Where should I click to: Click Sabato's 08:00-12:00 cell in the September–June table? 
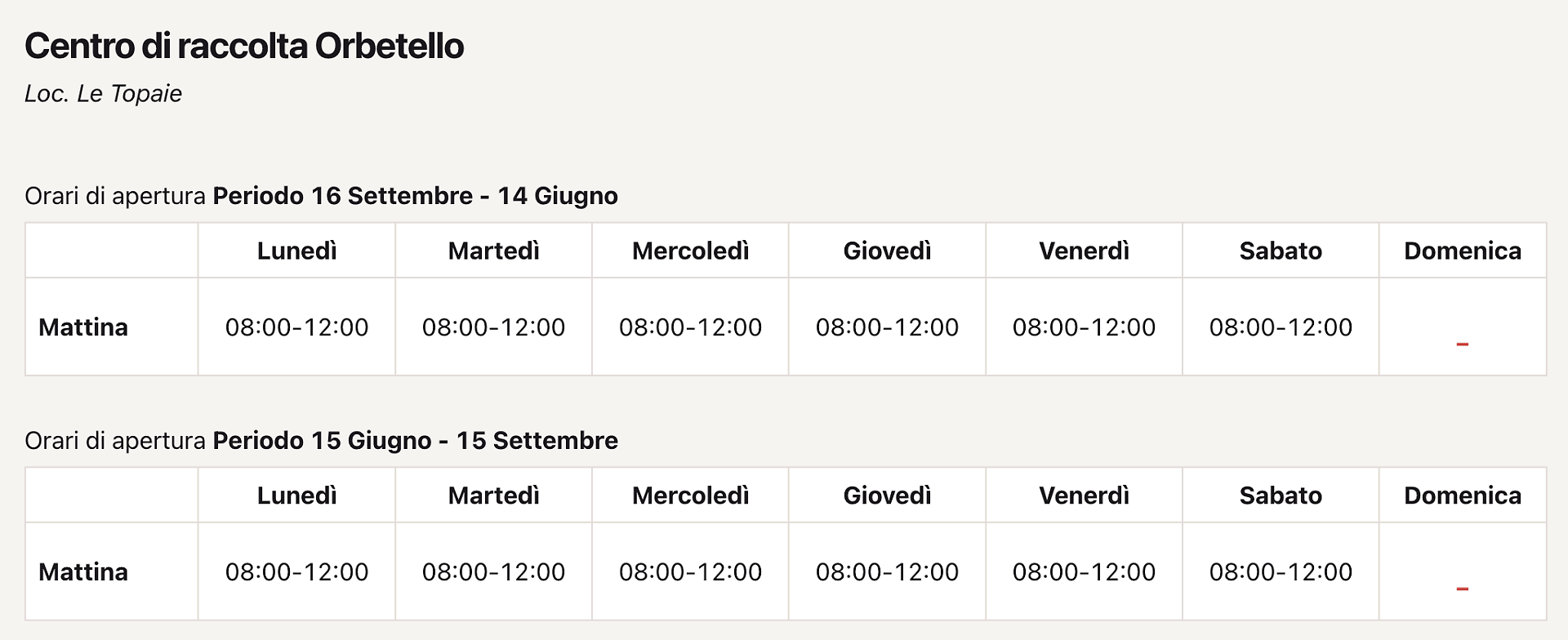click(1281, 327)
